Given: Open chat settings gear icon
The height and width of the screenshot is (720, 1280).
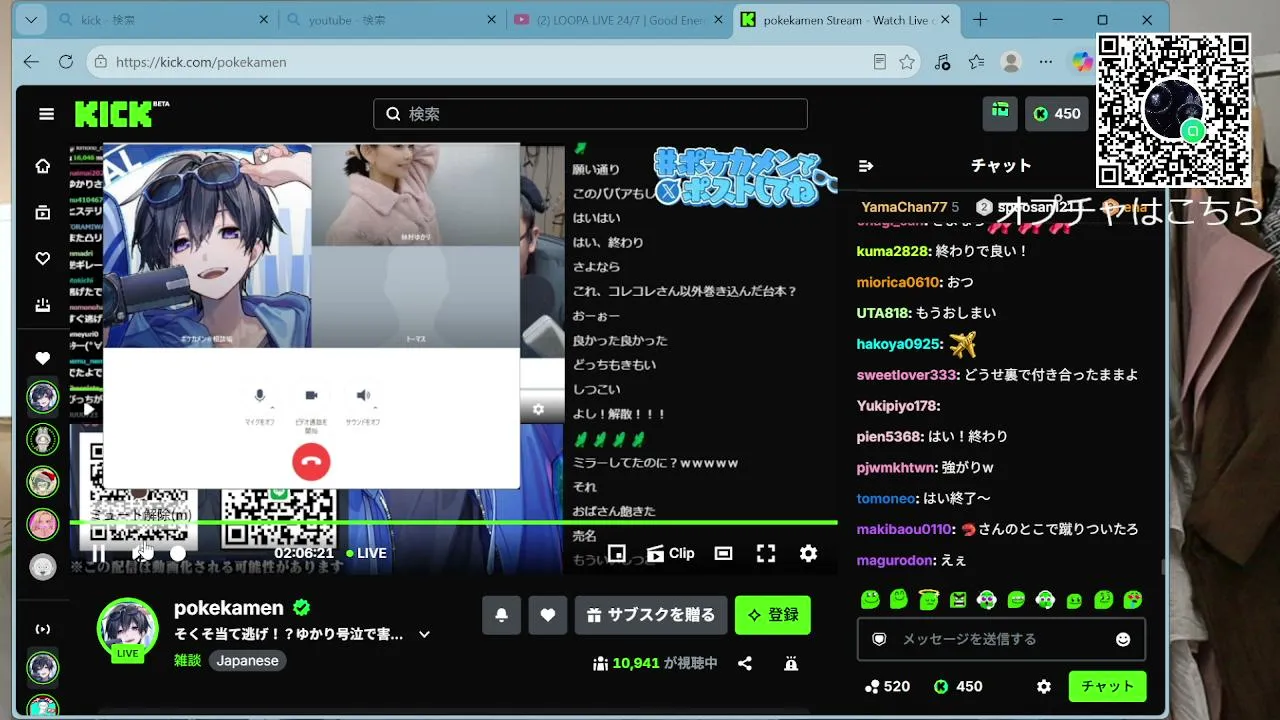Looking at the screenshot, I should (x=1044, y=687).
